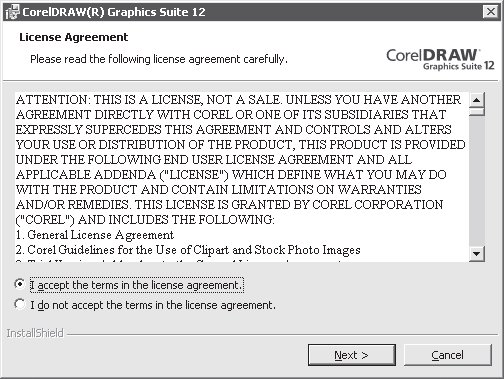
Task: Abort the installation with the Cancel button
Action: 448,355
